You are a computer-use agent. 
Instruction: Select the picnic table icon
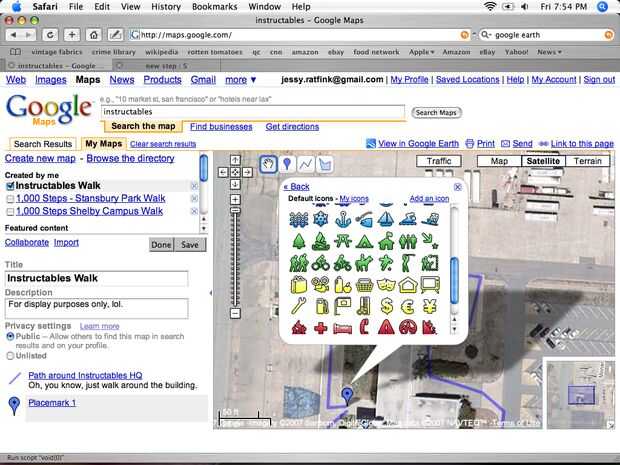click(x=343, y=241)
